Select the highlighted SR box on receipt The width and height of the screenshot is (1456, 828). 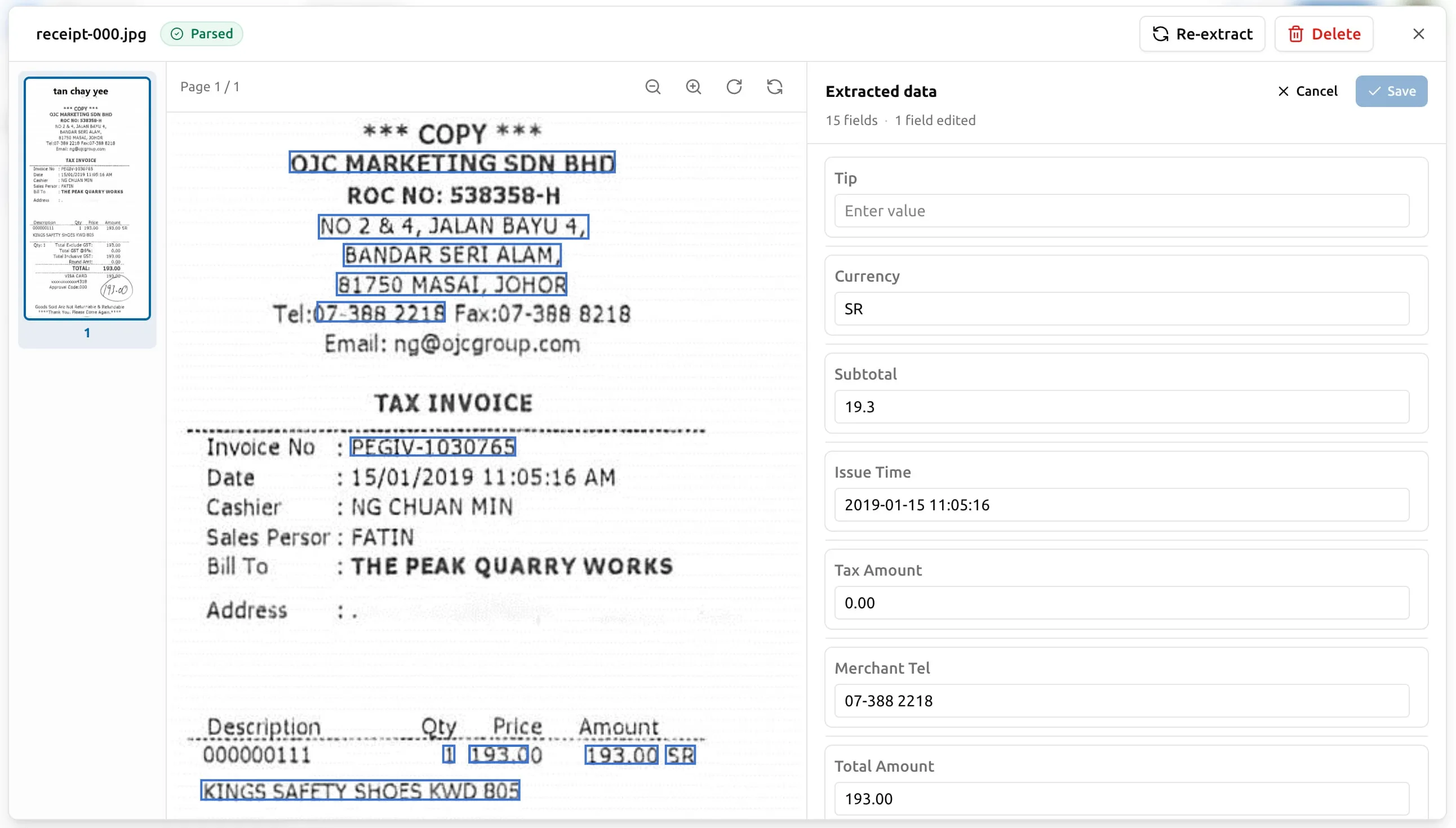tap(681, 755)
